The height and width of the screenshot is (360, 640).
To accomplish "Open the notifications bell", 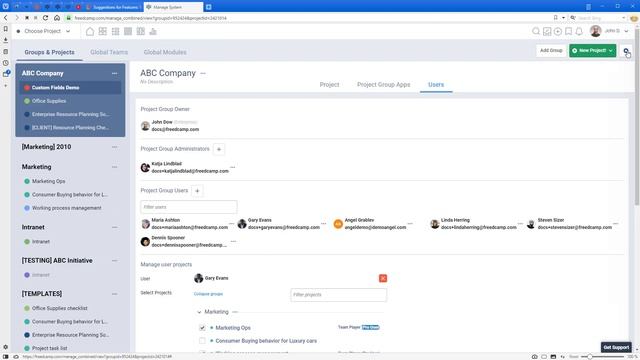I will pos(579,31).
